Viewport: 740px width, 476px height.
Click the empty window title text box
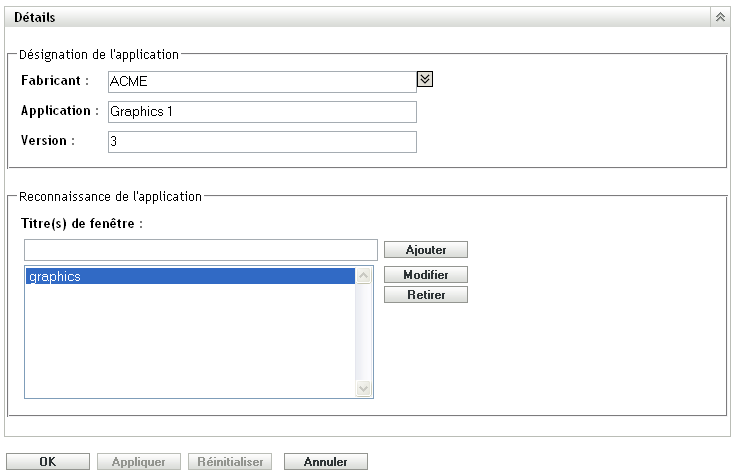[x=200, y=249]
